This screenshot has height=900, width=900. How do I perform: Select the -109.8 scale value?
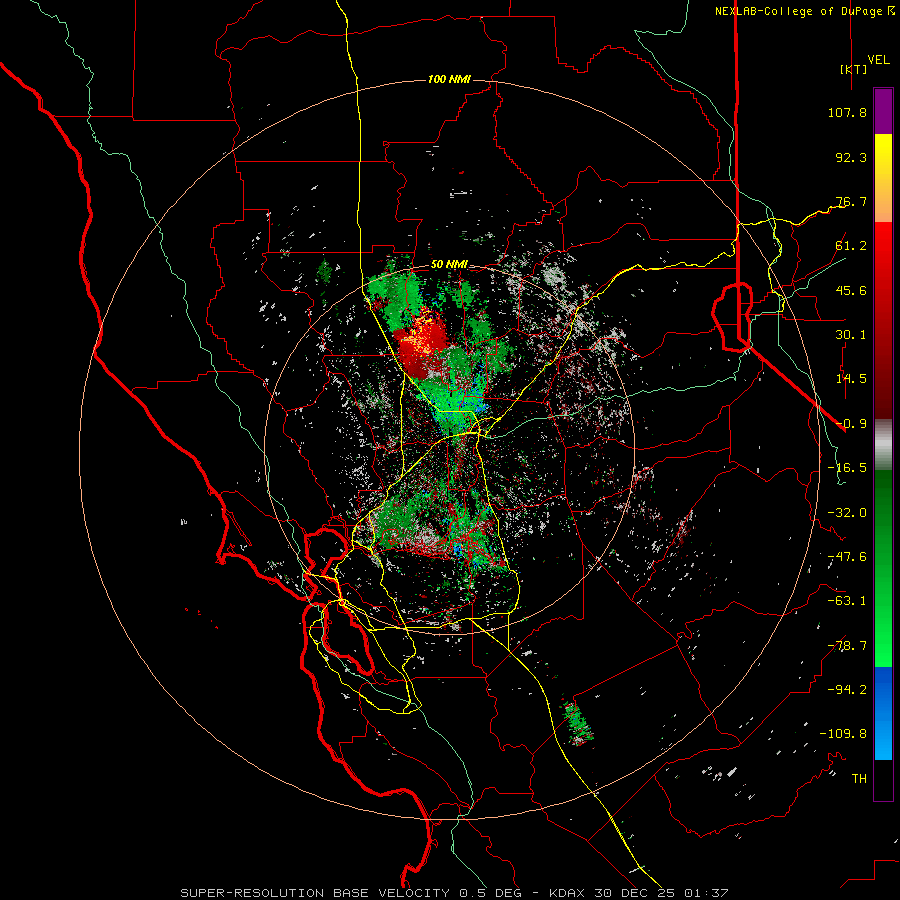843,734
